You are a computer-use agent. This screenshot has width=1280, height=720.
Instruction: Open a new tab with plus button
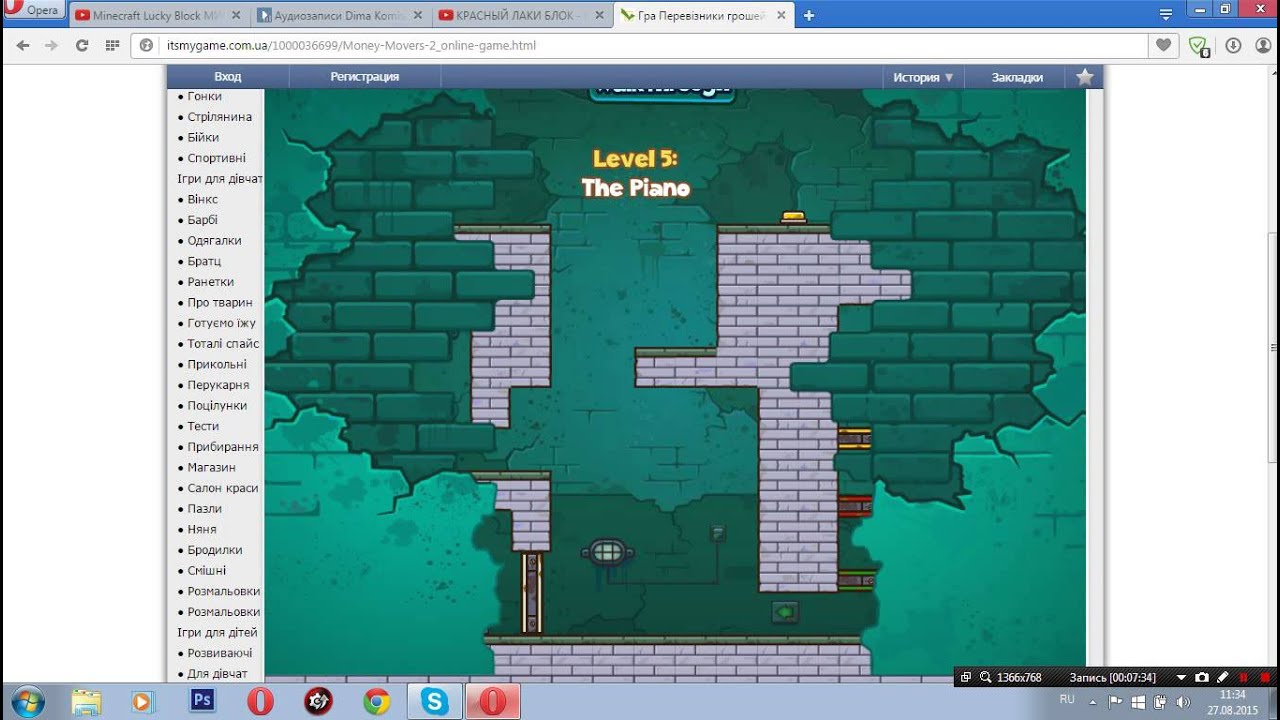click(809, 15)
